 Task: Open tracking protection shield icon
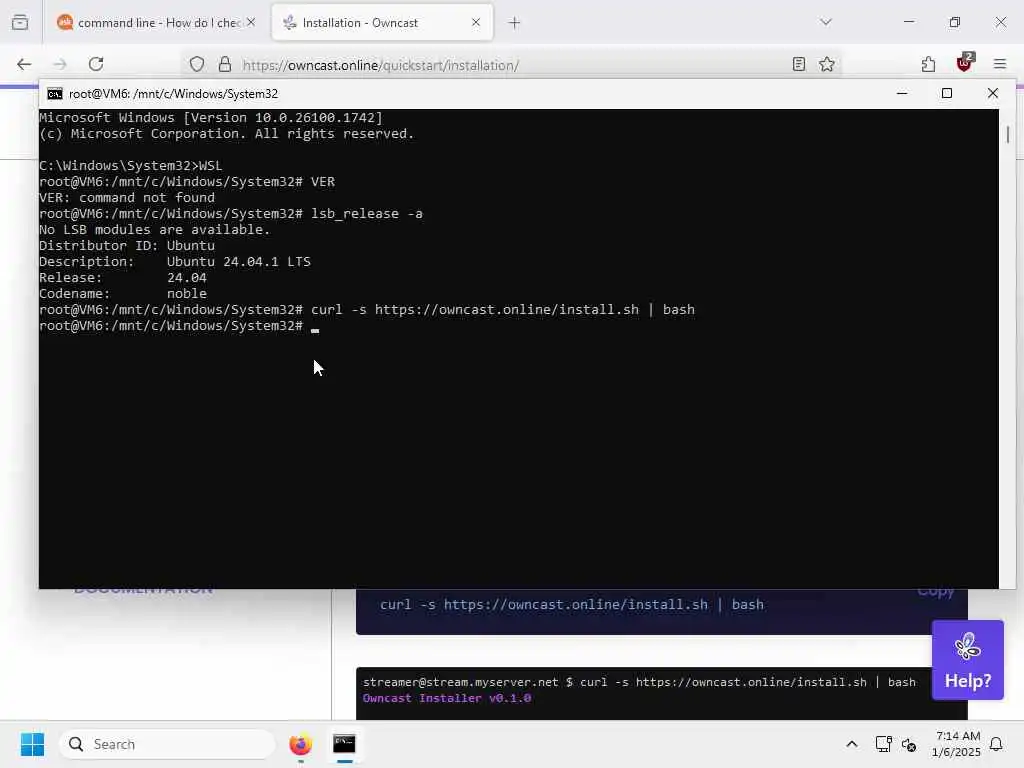(x=197, y=64)
